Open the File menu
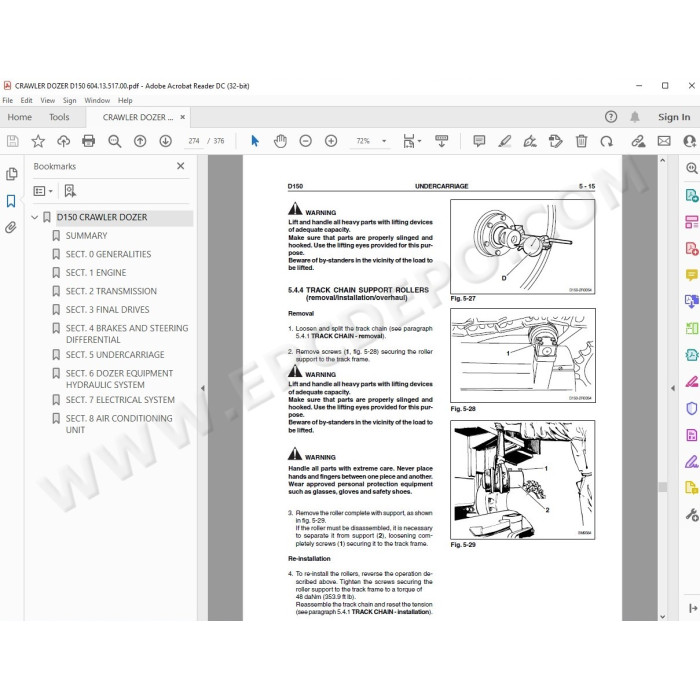Viewport: 700px width, 700px height. [8, 100]
